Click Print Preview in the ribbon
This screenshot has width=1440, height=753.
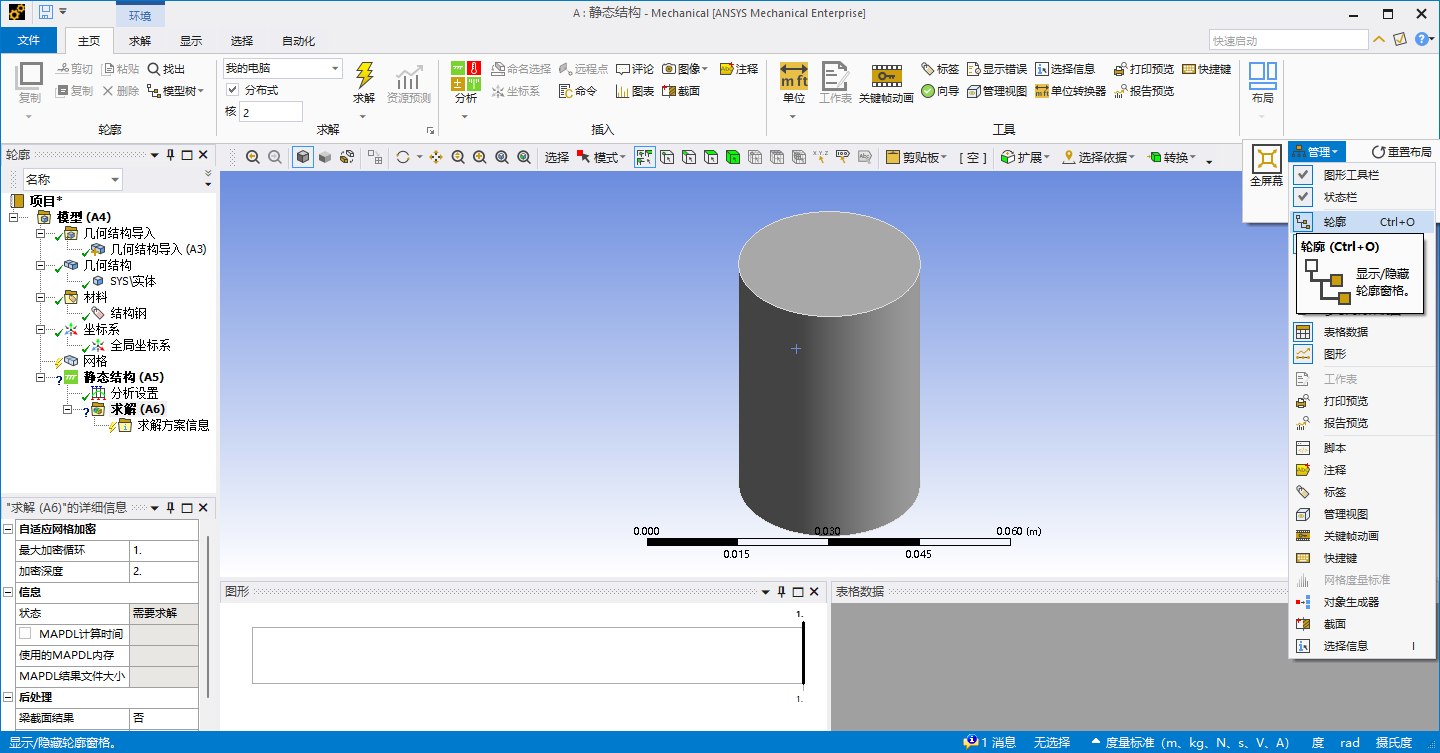pos(1144,69)
